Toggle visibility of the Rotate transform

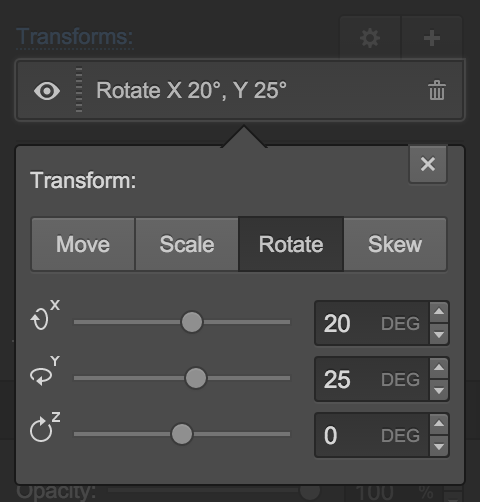coord(47,91)
